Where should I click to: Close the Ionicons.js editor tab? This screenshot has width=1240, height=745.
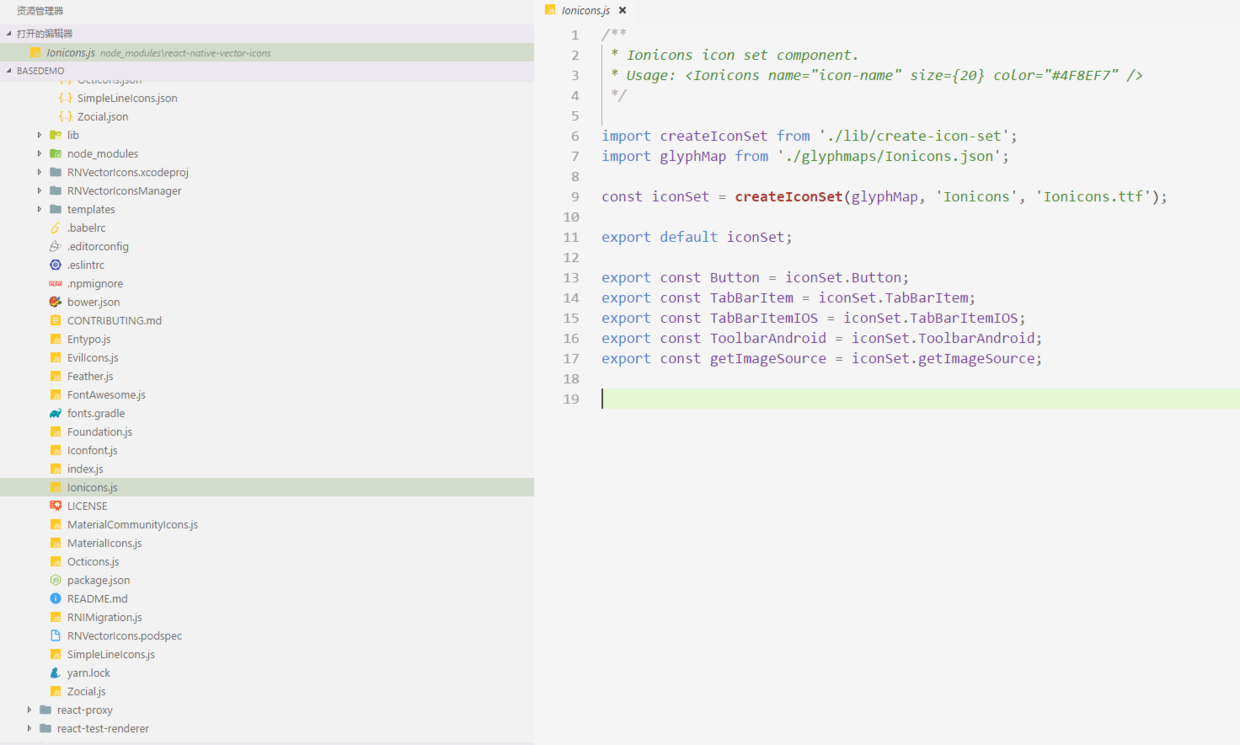click(x=622, y=11)
